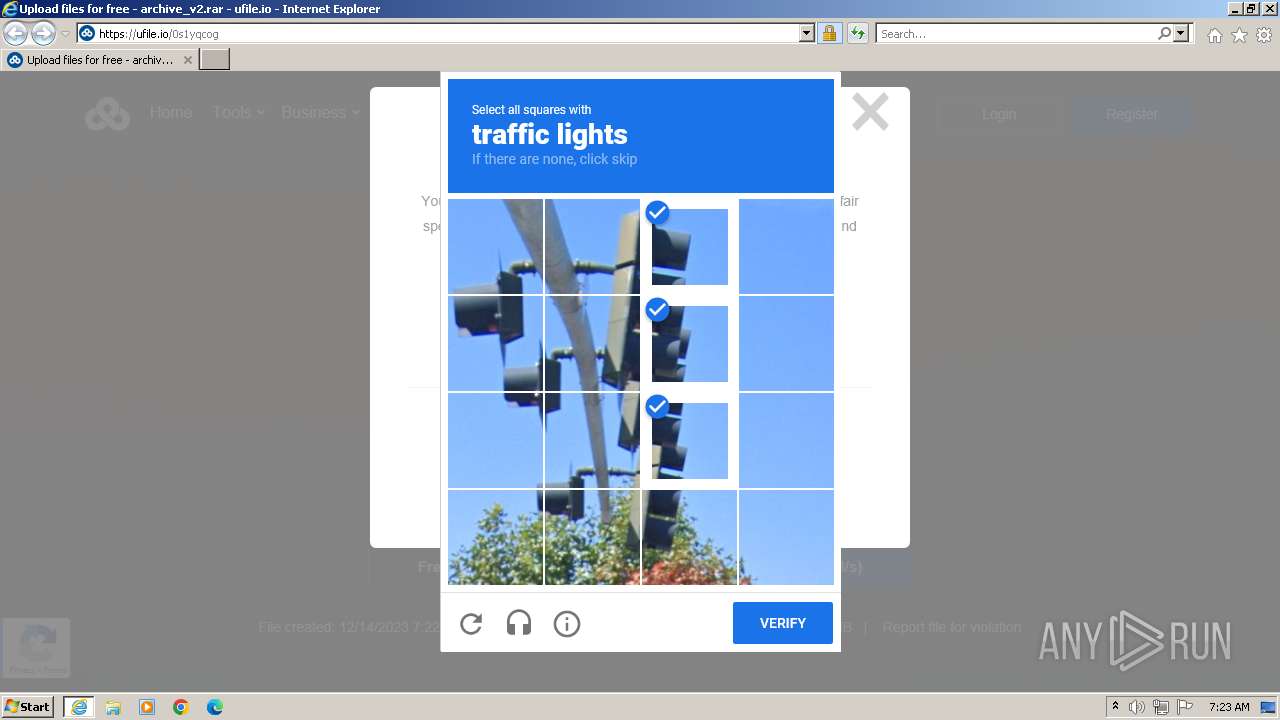Image resolution: width=1280 pixels, height=720 pixels.
Task: Expand the search provider dropdown arrow
Action: 1181,34
